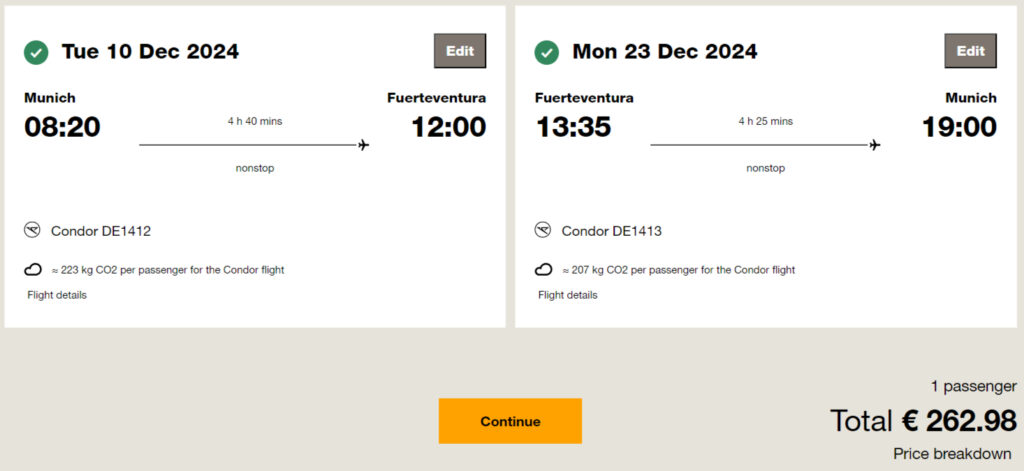Click the outbound 08:20 departure time
1024x471 pixels.
(x=62, y=127)
